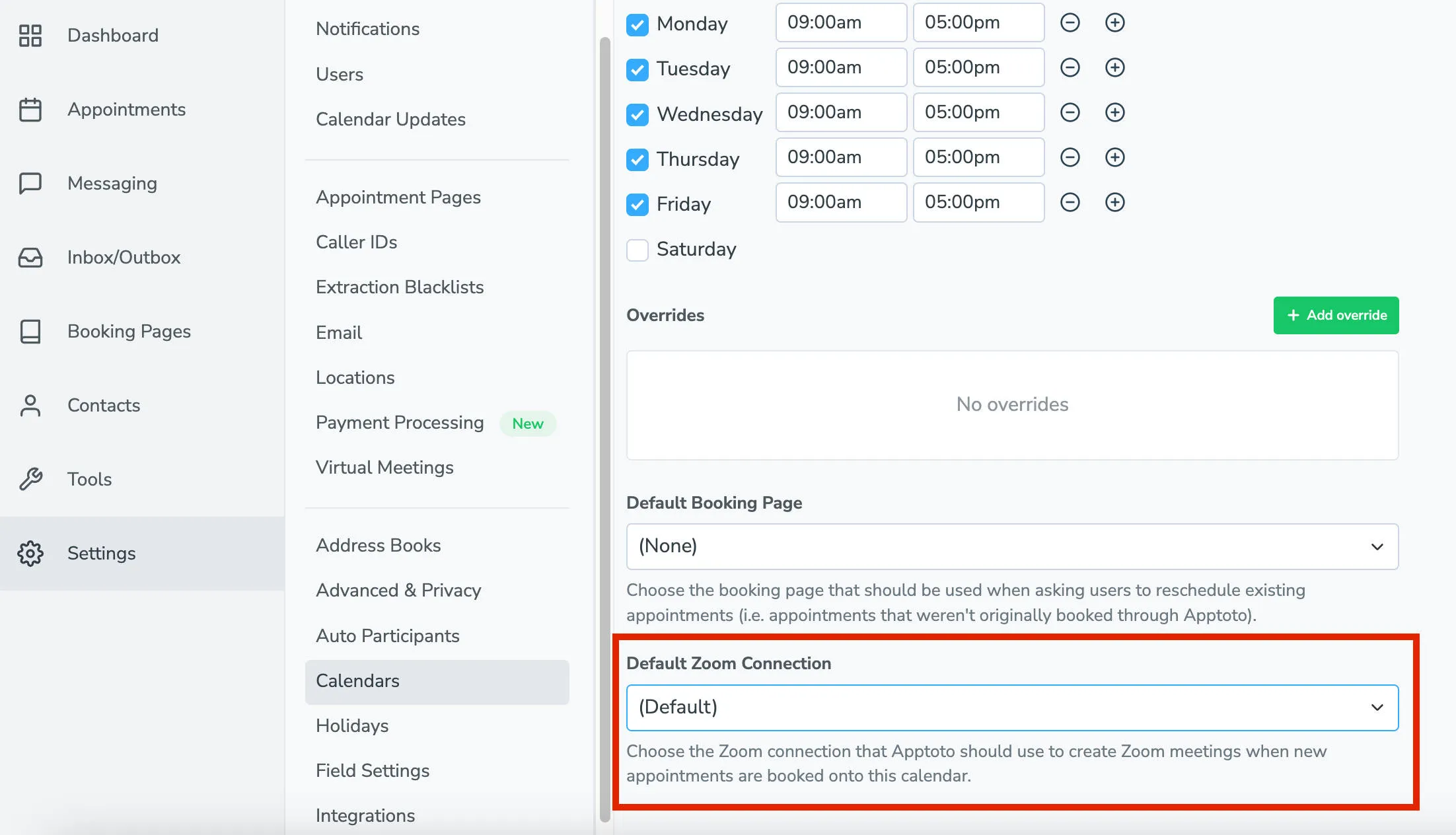This screenshot has height=835, width=1456.
Task: Open the Payment Processing settings link
Action: (399, 423)
